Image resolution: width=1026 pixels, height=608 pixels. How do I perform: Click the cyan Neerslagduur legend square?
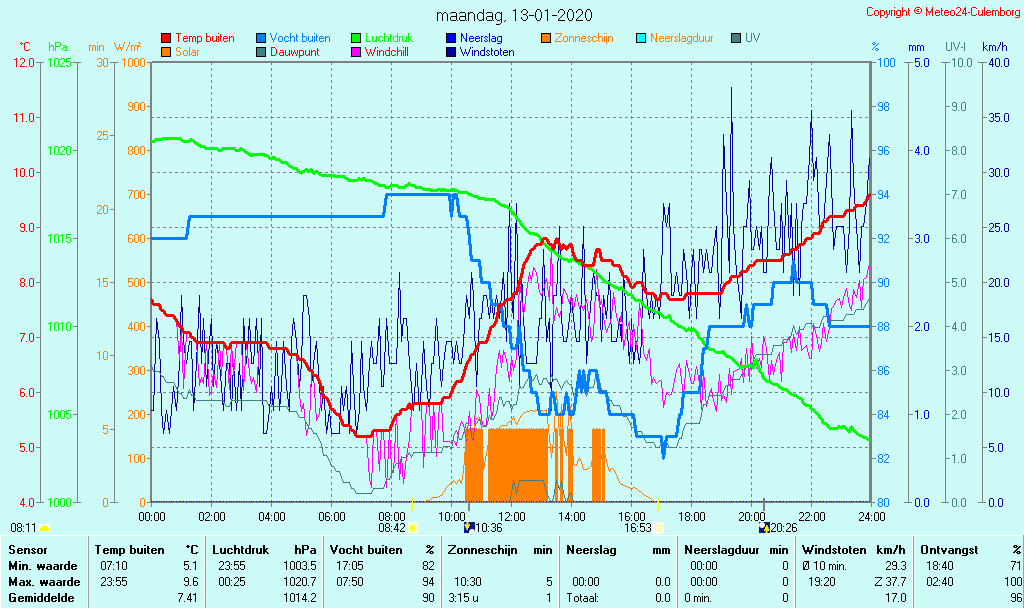(x=641, y=38)
